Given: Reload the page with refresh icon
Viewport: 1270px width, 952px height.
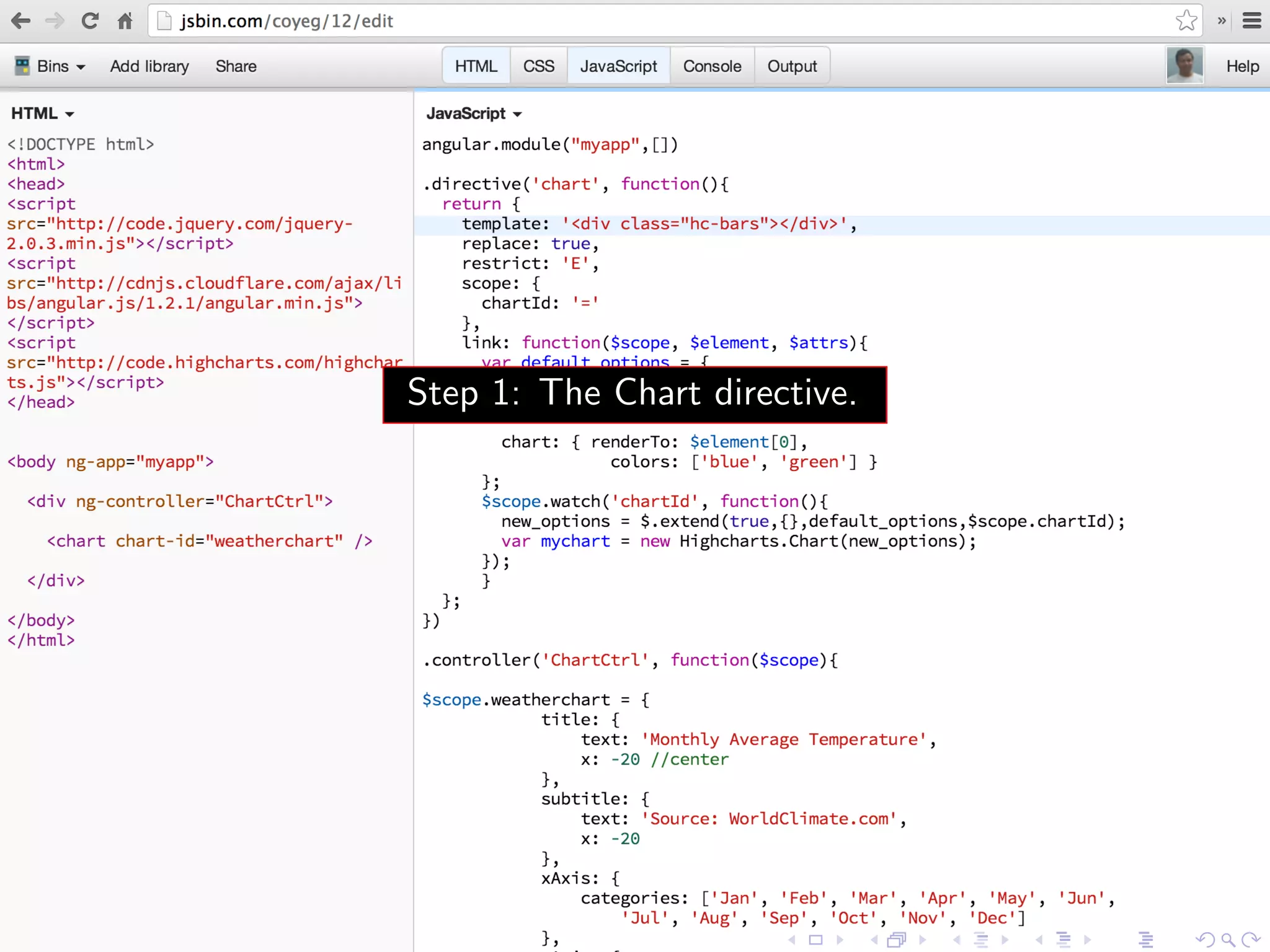Looking at the screenshot, I should pos(91,21).
